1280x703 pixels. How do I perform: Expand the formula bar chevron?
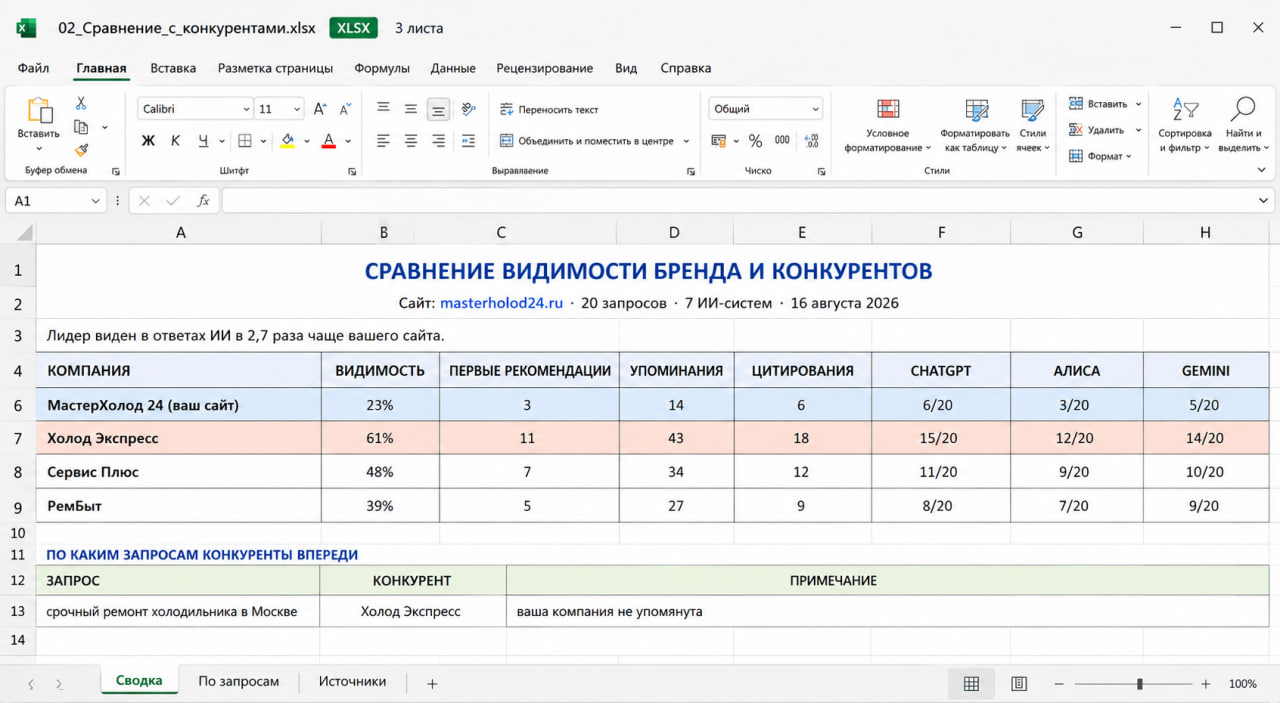click(x=1265, y=201)
